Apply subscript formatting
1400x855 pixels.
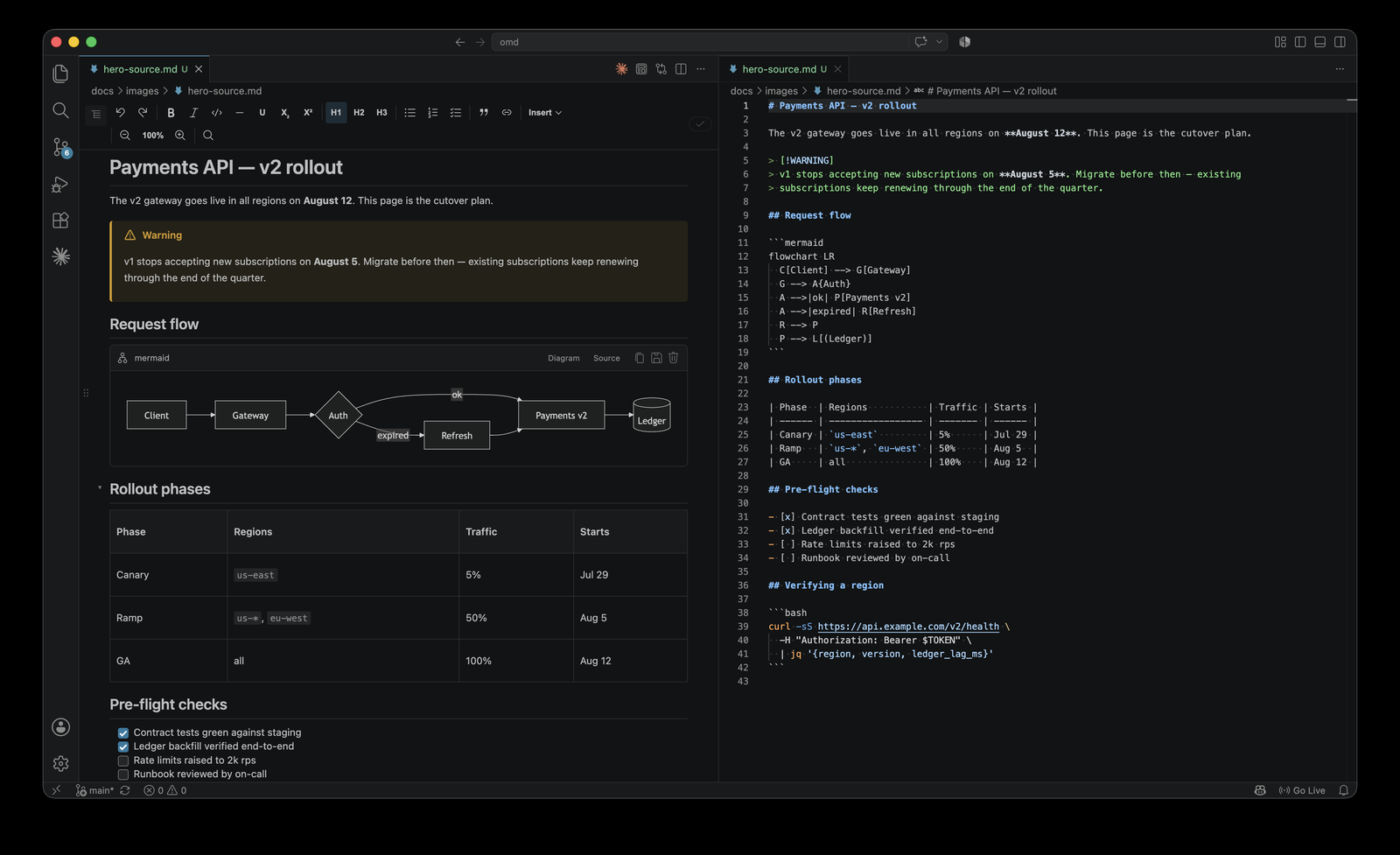coord(285,112)
